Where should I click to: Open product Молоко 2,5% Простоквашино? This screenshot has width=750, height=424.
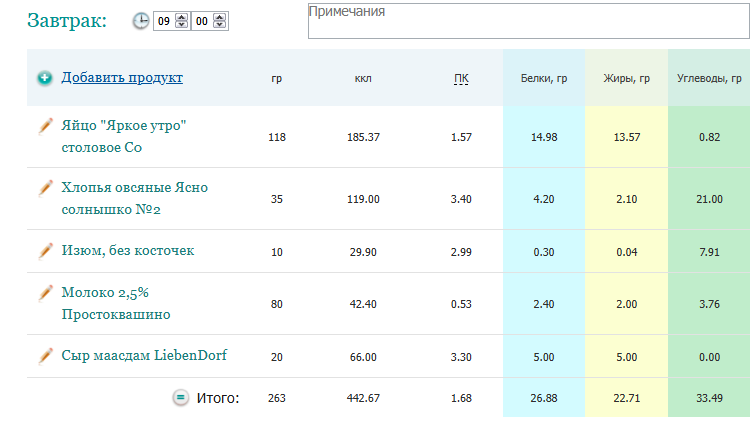coord(116,303)
